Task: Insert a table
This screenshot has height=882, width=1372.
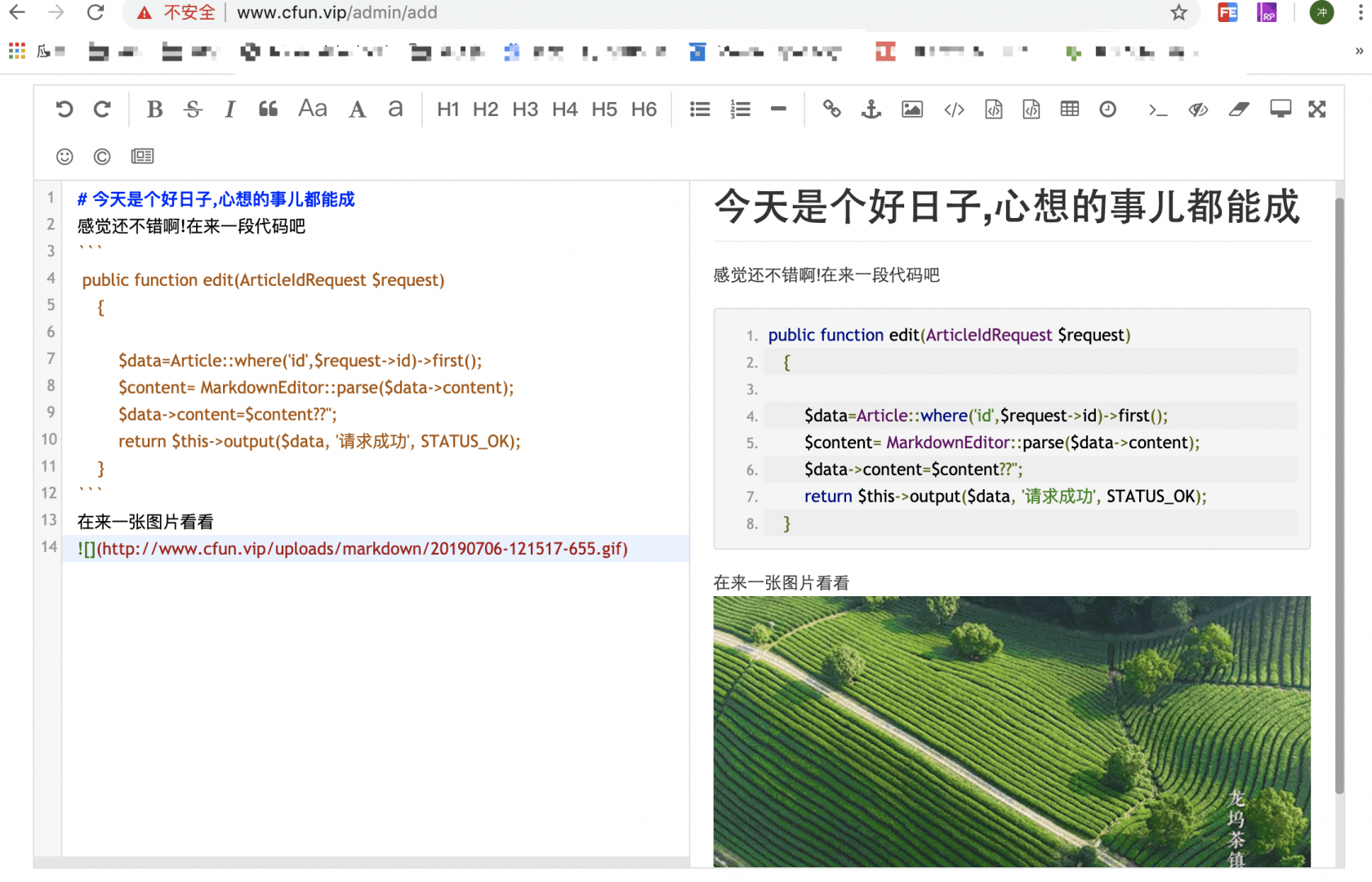Action: [1070, 109]
